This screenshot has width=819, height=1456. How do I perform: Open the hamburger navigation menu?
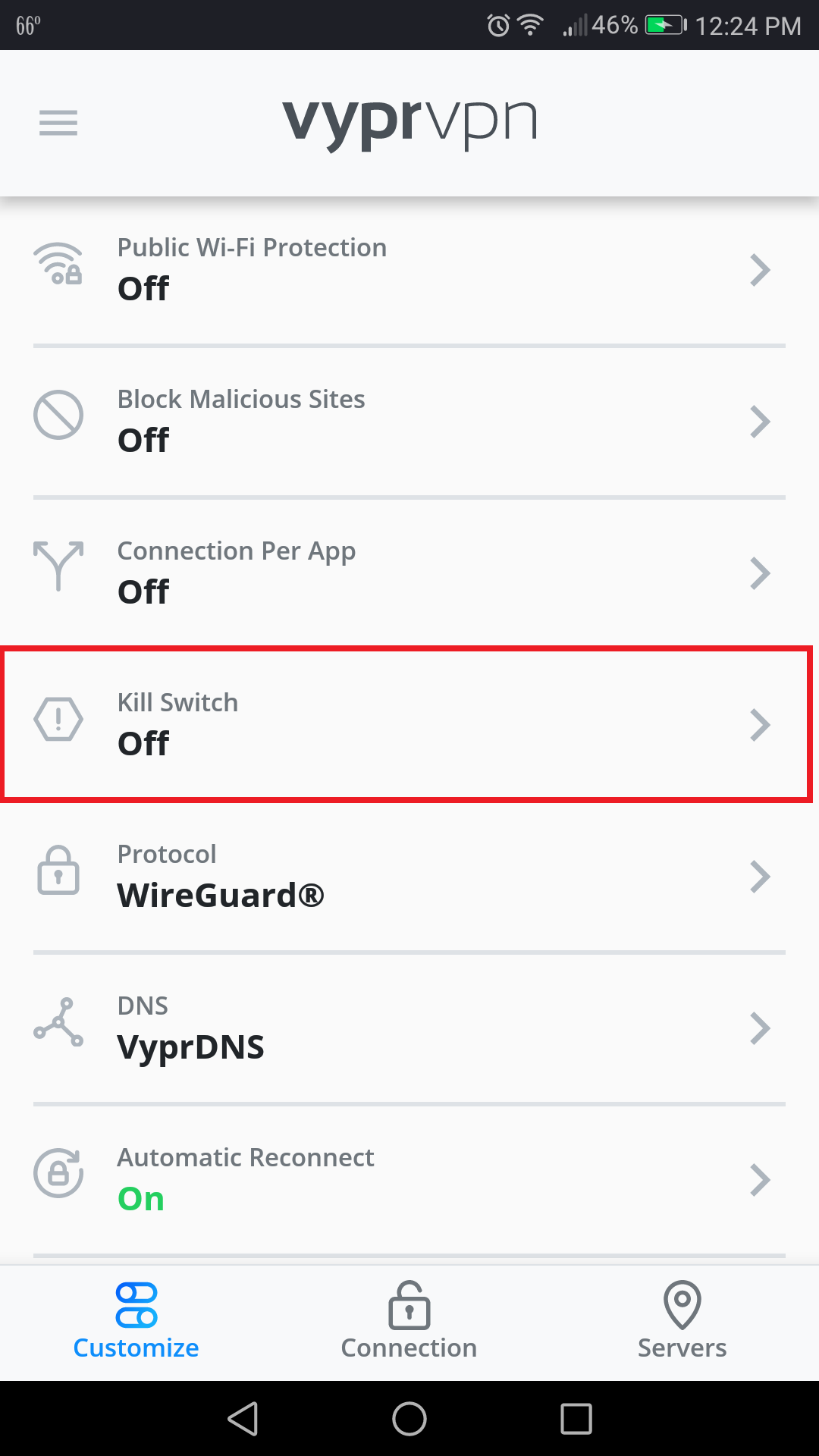click(x=58, y=123)
